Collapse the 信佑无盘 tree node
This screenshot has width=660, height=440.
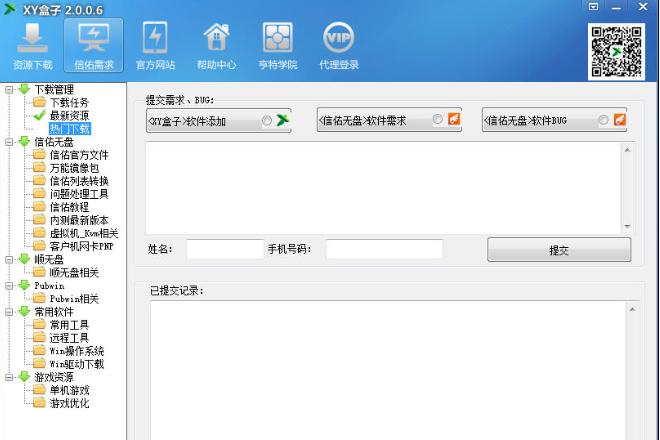[x=10, y=142]
